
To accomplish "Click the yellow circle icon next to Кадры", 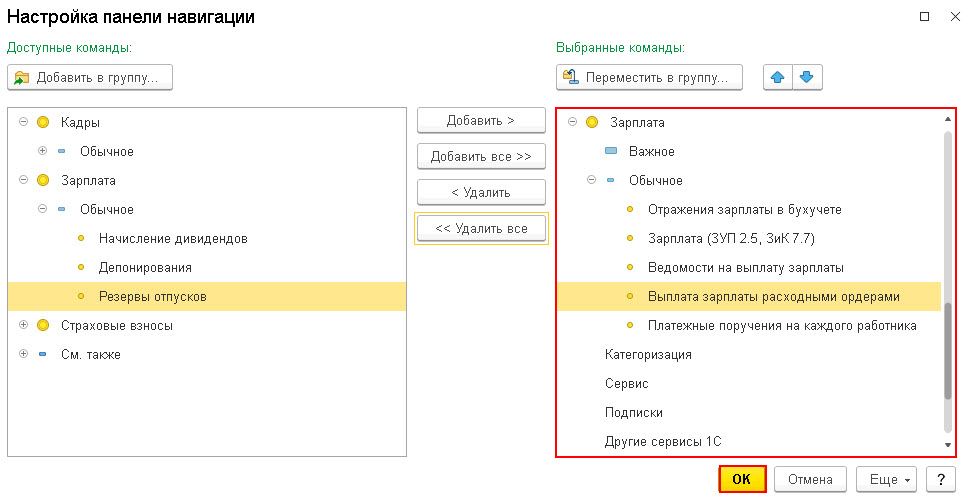I will pyautogui.click(x=43, y=122).
